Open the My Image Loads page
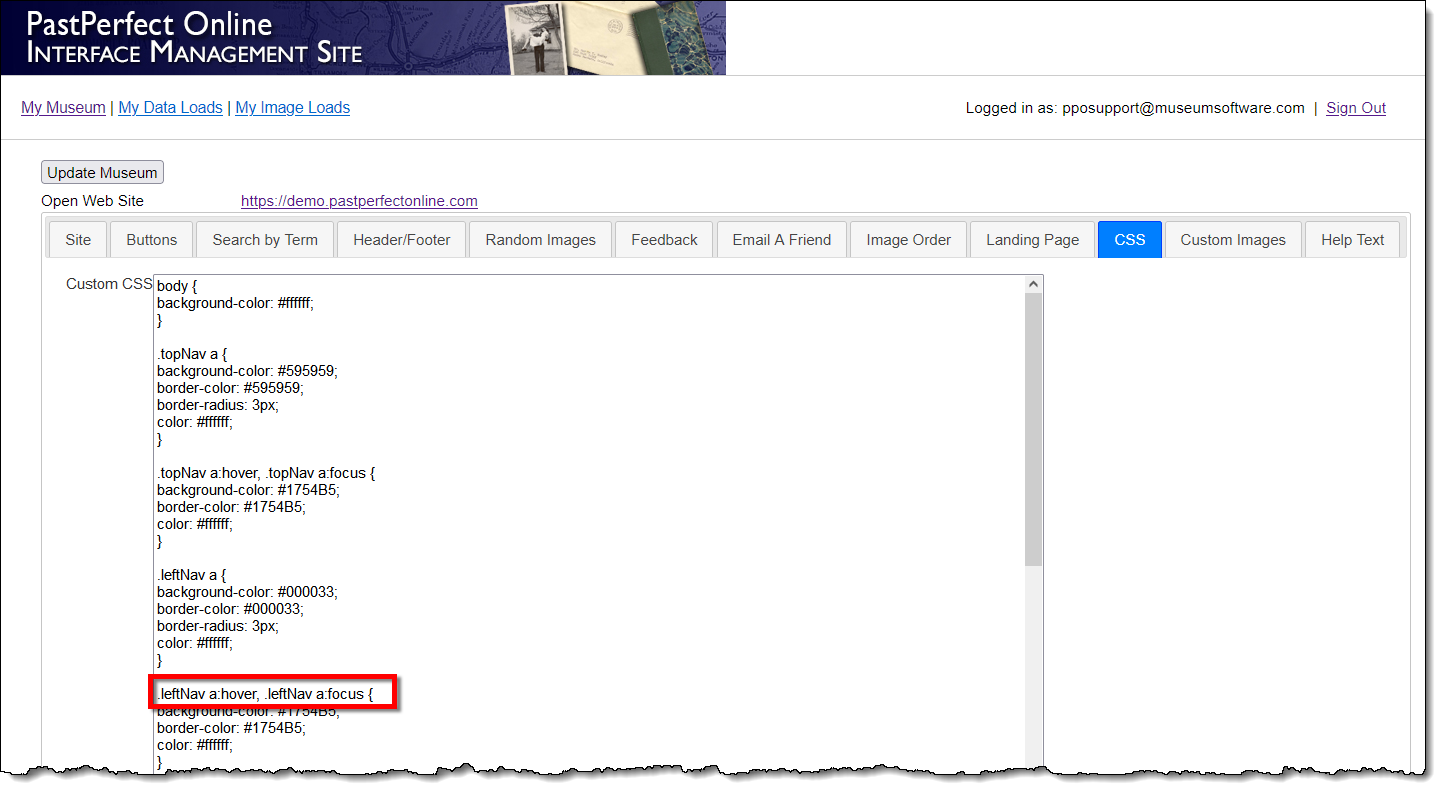 point(292,107)
